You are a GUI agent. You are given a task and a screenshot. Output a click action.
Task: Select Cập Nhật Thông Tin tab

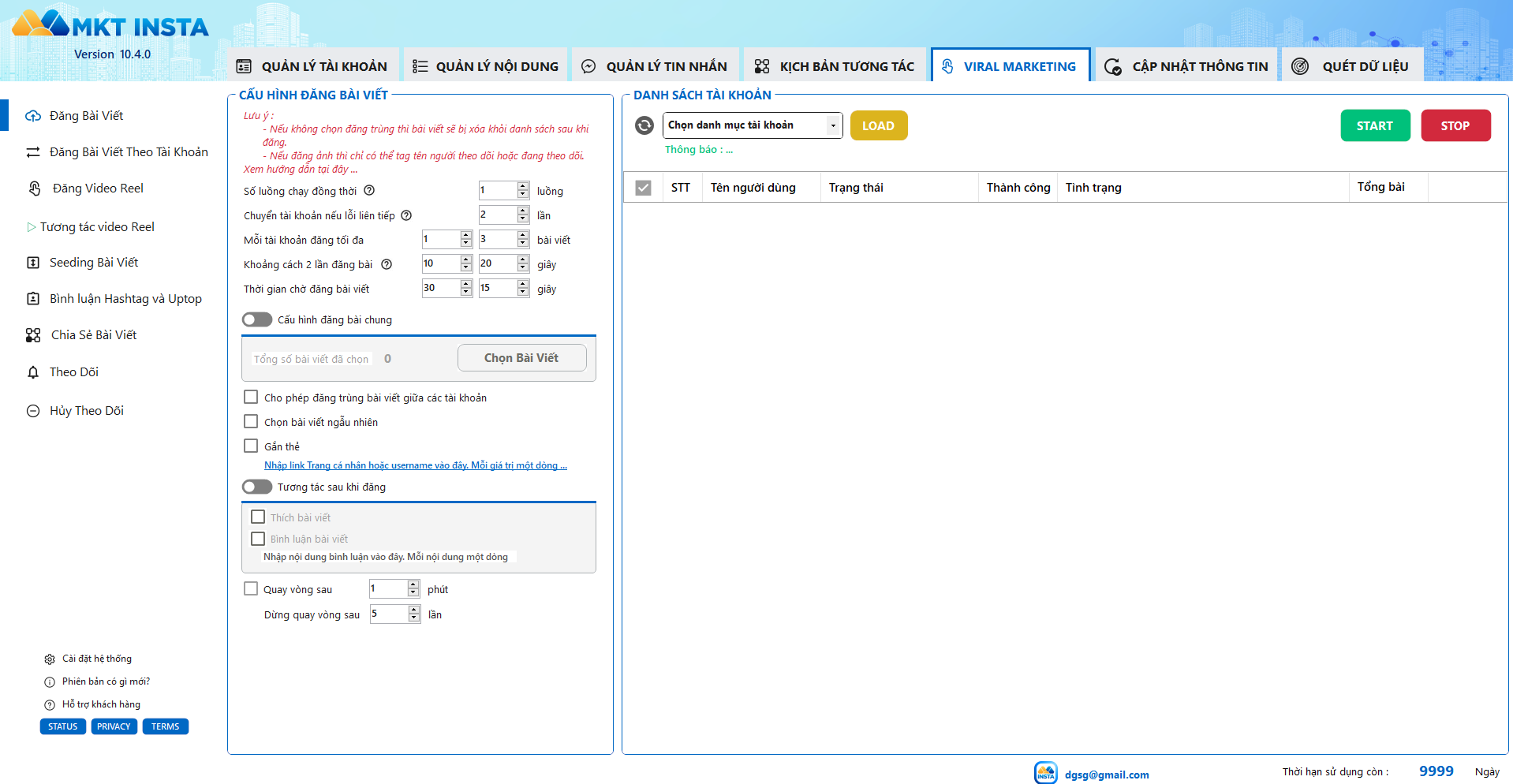tap(1186, 66)
